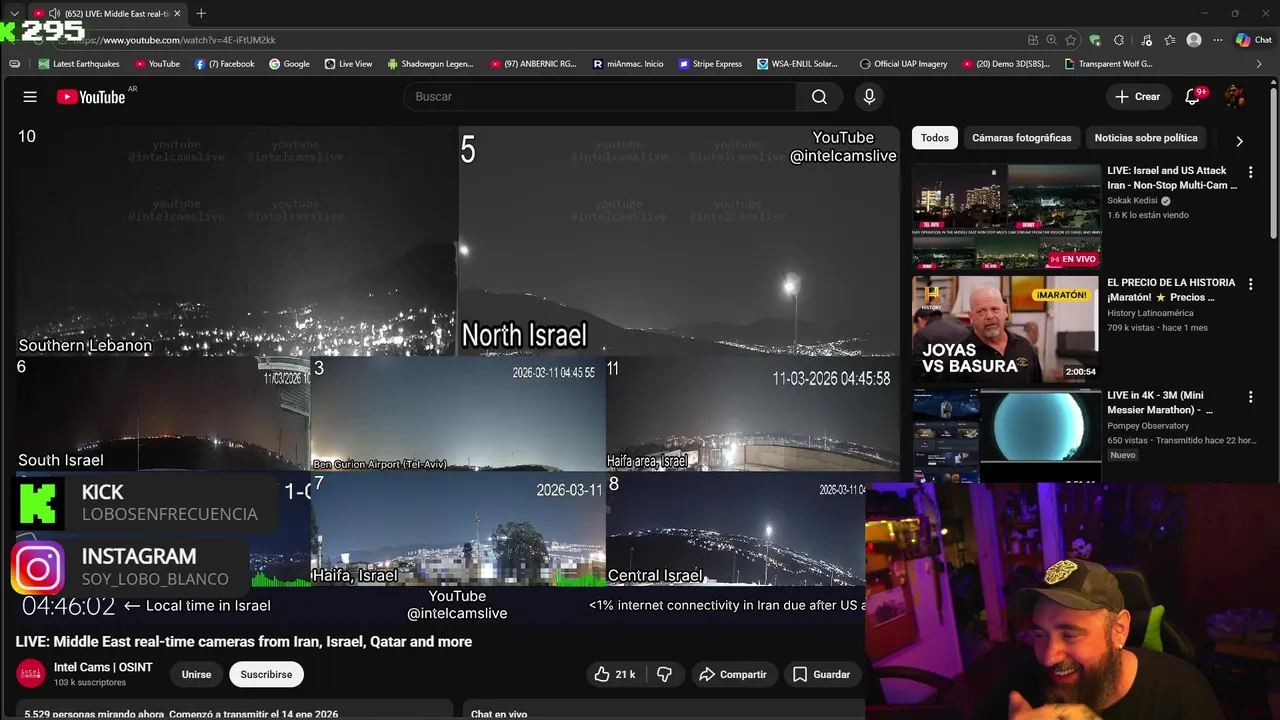Select the Todos filter chip
Viewport: 1280px width, 720px height.
click(935, 138)
